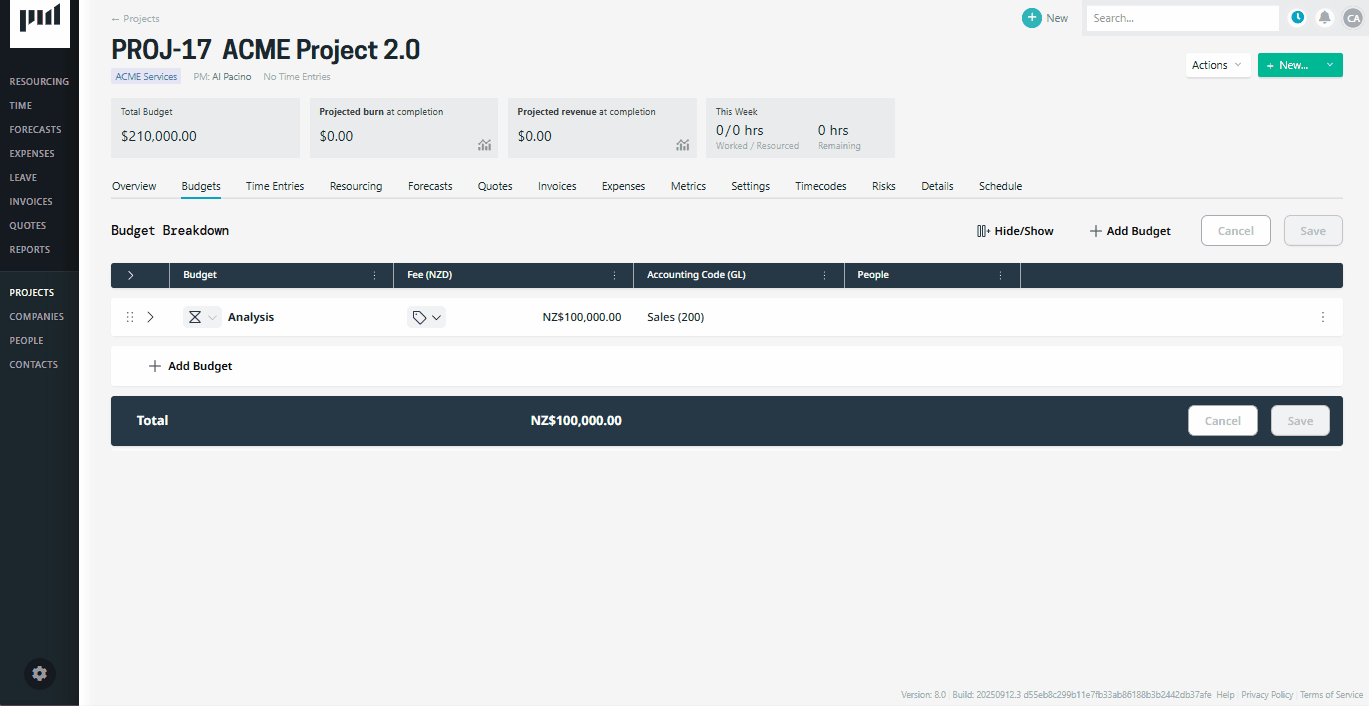Click the app logo in top left corner
1369x706 pixels.
[x=39, y=23]
